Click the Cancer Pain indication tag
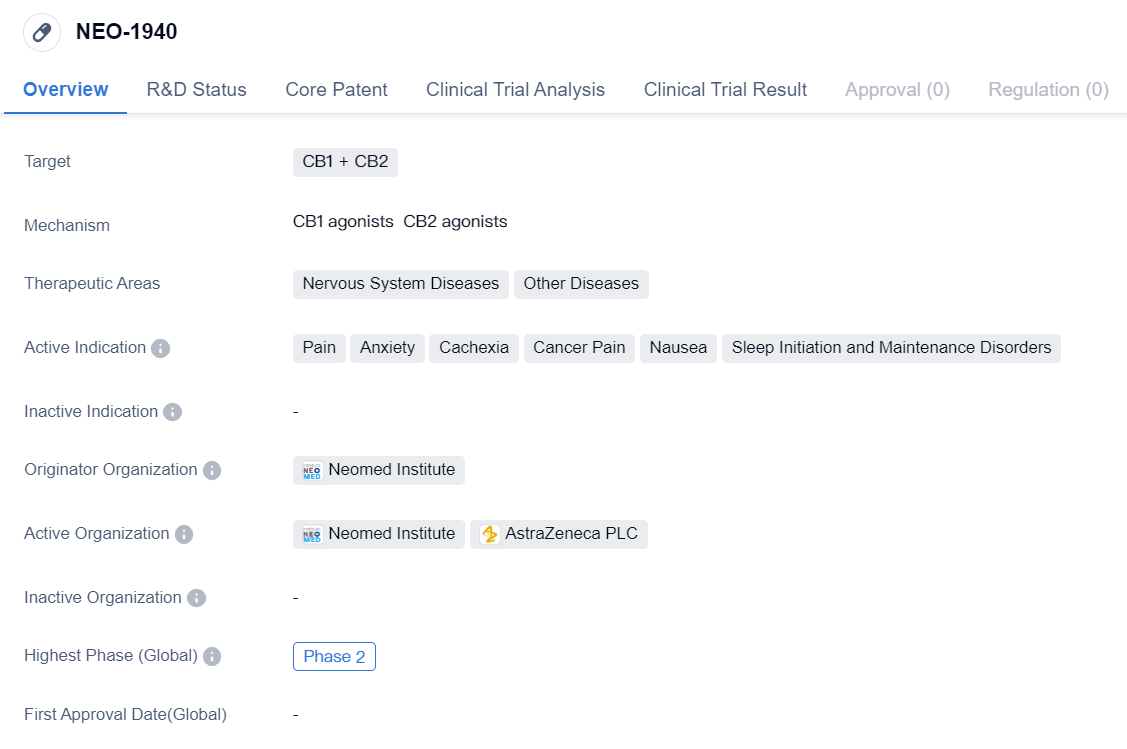 click(x=579, y=348)
